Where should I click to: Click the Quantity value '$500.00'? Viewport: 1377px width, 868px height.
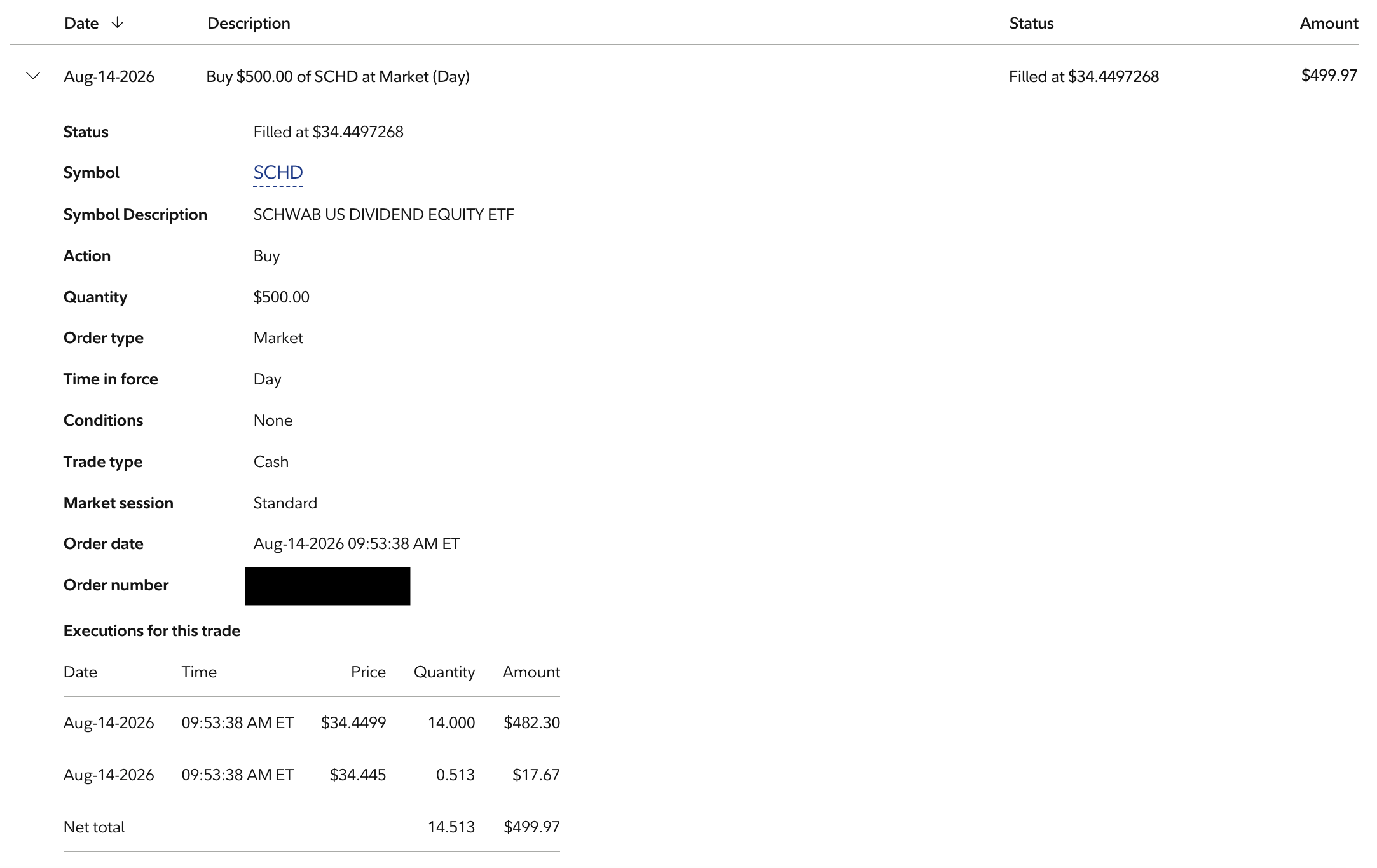(281, 297)
